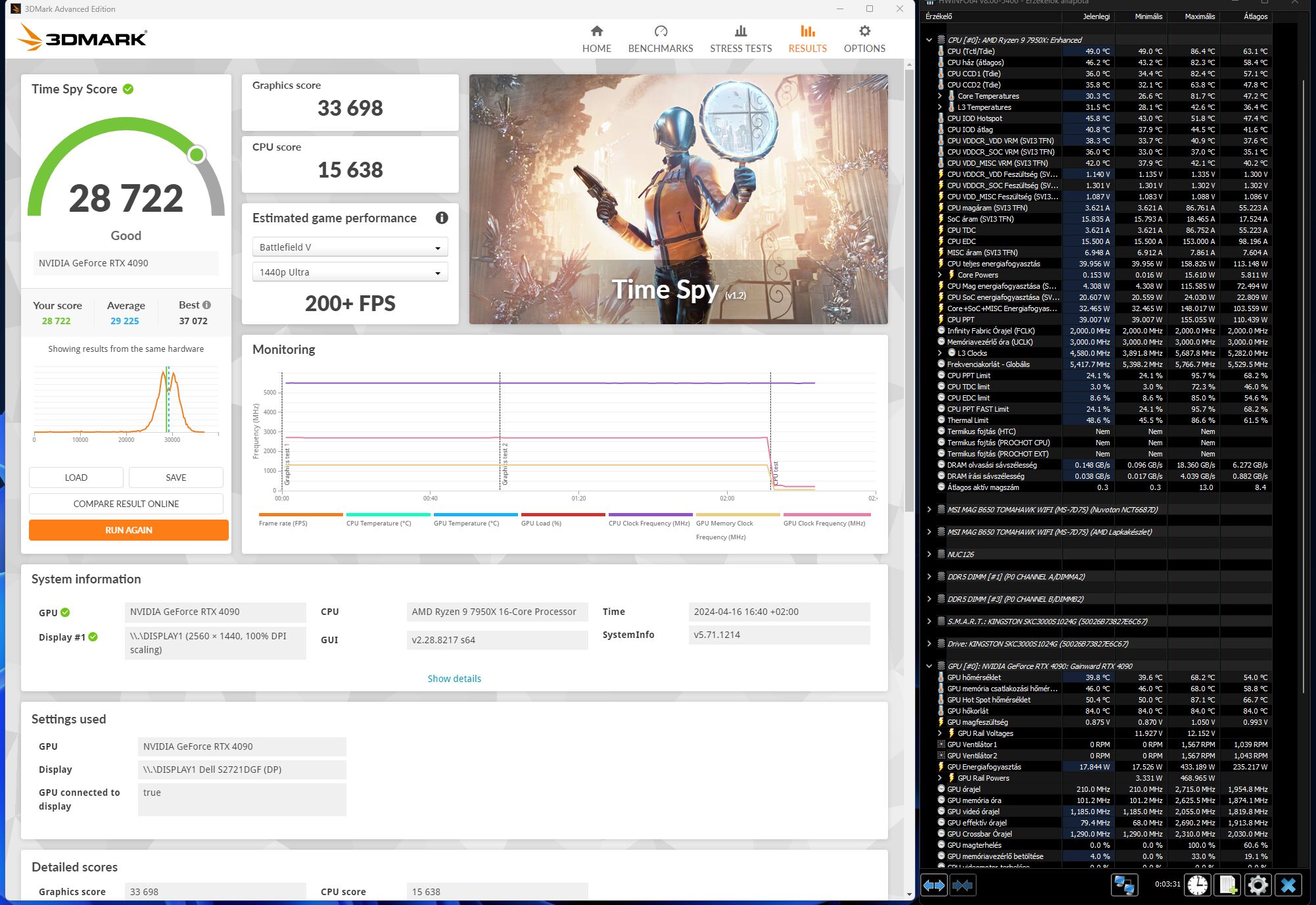Image resolution: width=1316 pixels, height=905 pixels.
Task: Open HWiNFO network remote monitors icon
Action: pyautogui.click(x=1124, y=885)
